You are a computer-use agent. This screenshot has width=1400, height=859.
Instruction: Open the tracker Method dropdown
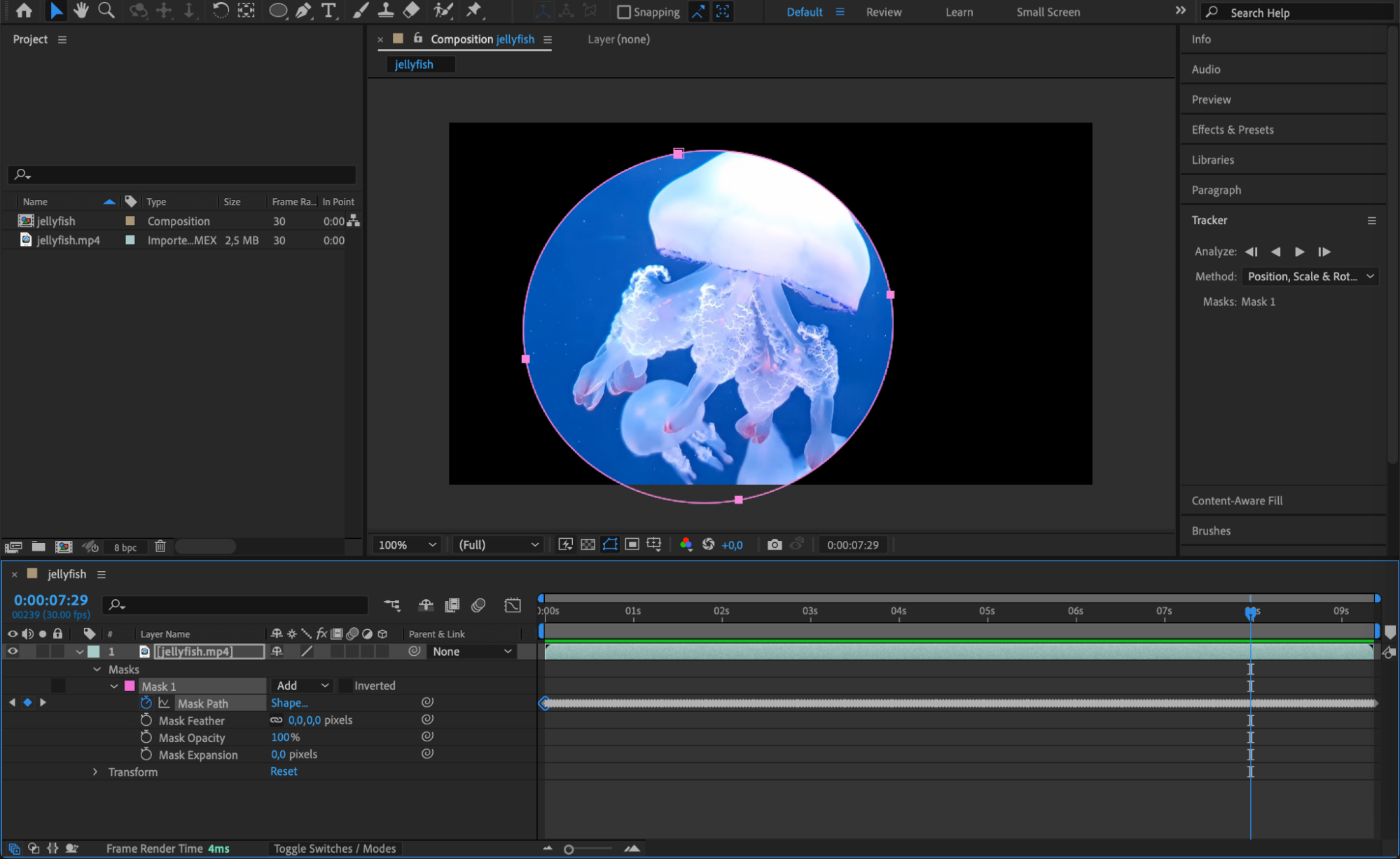pyautogui.click(x=1310, y=277)
